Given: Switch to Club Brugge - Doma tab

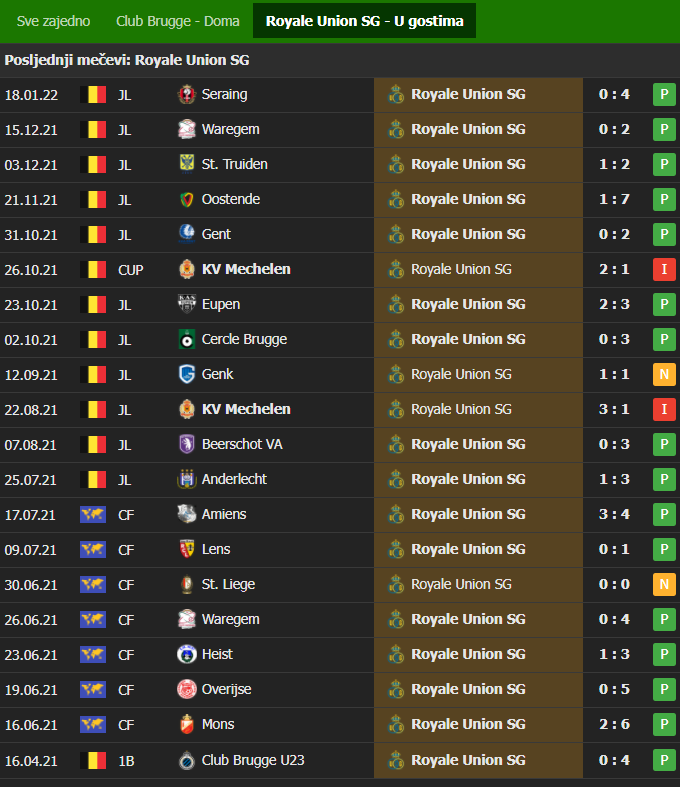Looking at the screenshot, I should point(178,21).
